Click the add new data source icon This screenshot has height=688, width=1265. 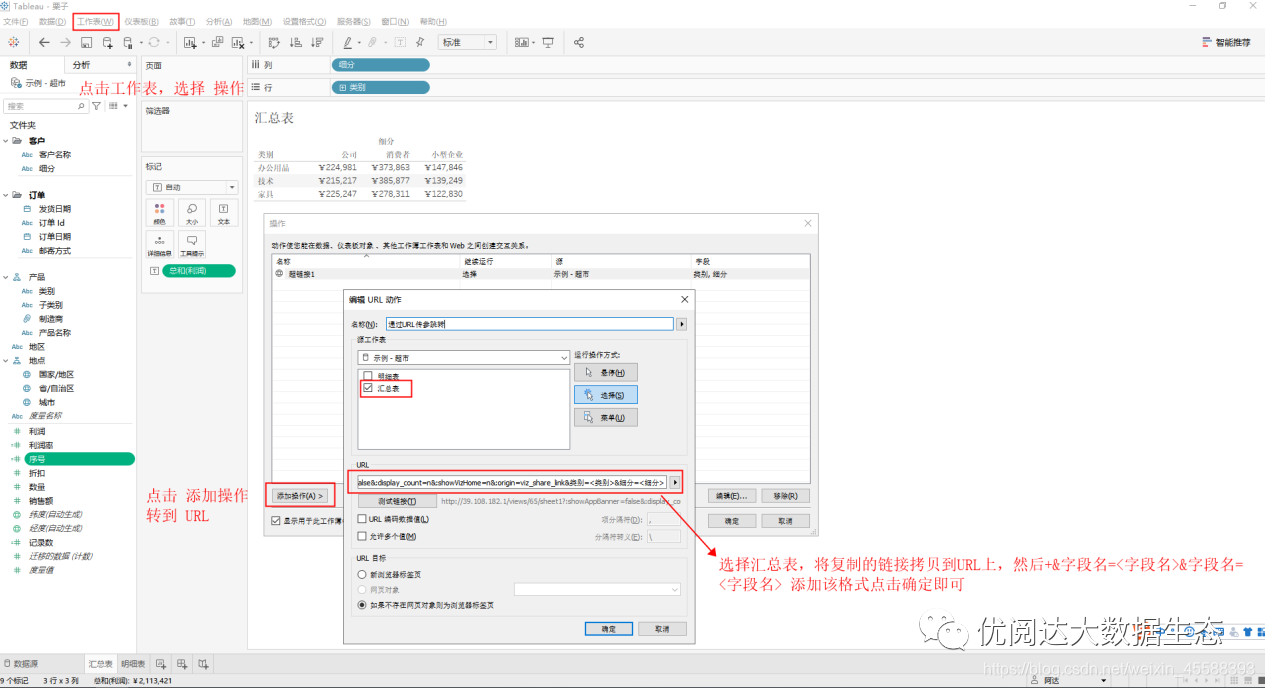coord(108,42)
